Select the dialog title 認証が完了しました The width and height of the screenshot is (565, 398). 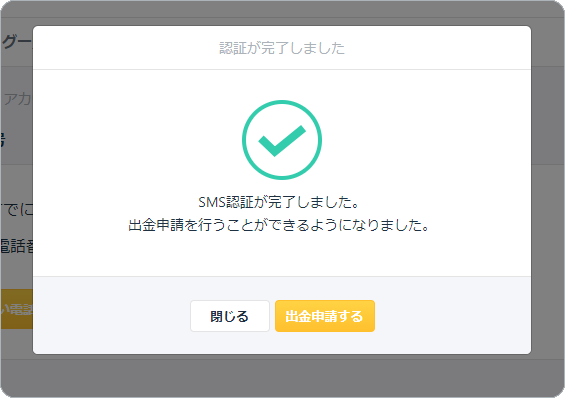pyautogui.click(x=282, y=48)
